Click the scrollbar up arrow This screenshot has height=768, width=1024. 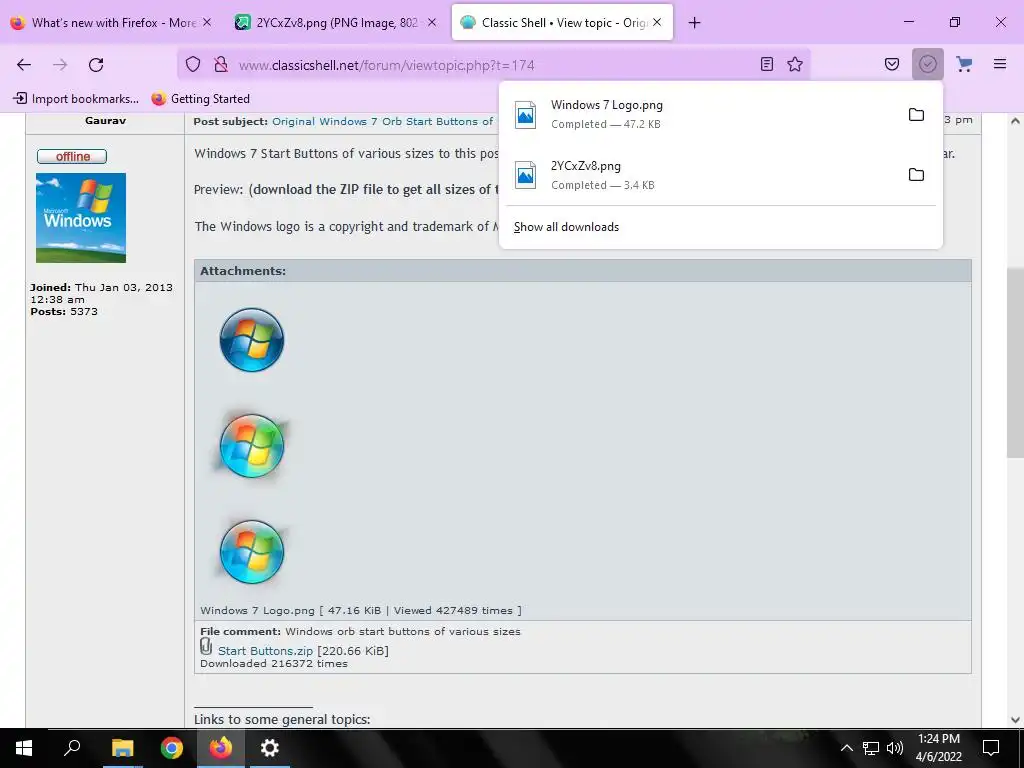(1015, 121)
